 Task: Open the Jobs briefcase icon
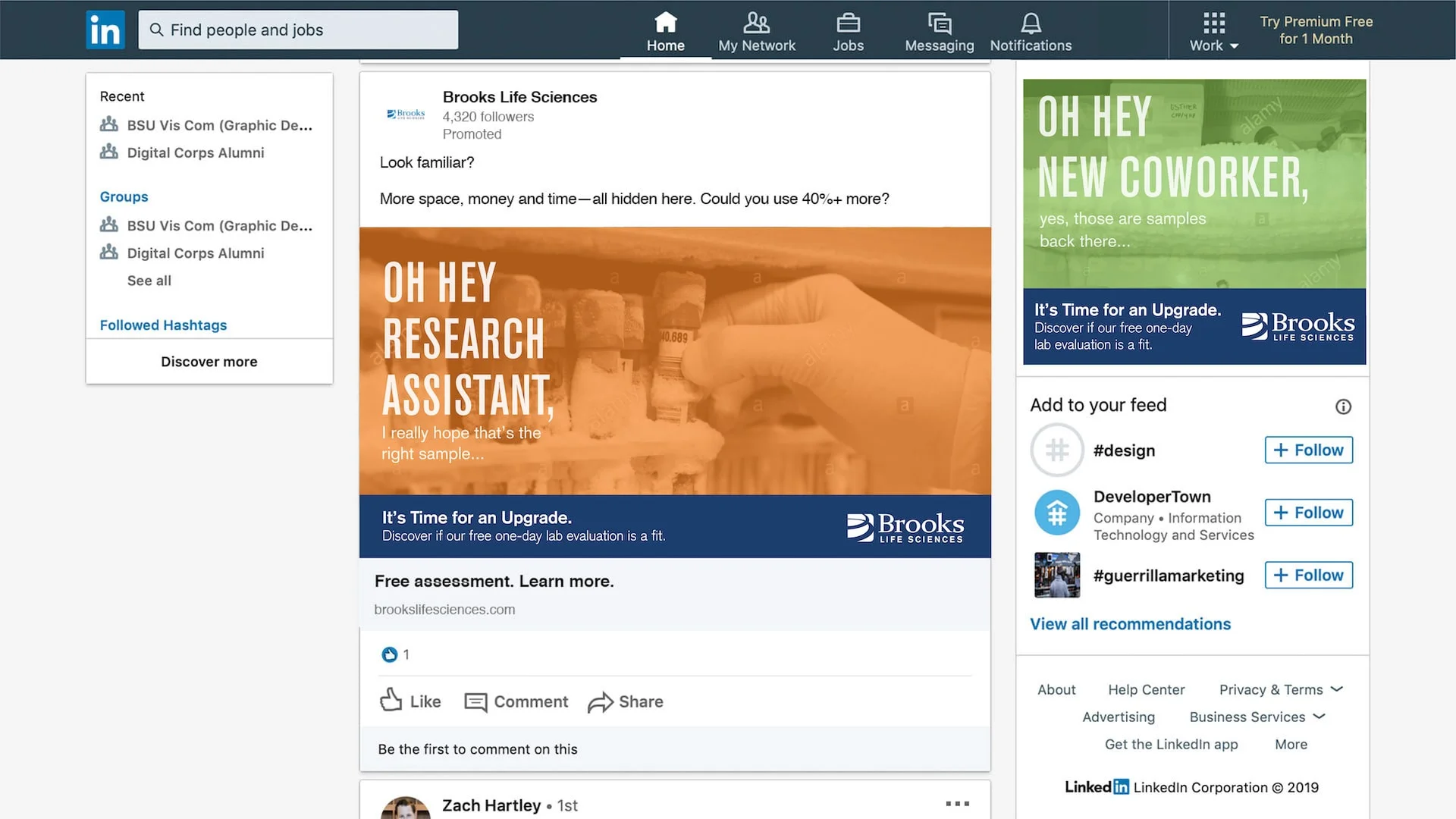(848, 23)
